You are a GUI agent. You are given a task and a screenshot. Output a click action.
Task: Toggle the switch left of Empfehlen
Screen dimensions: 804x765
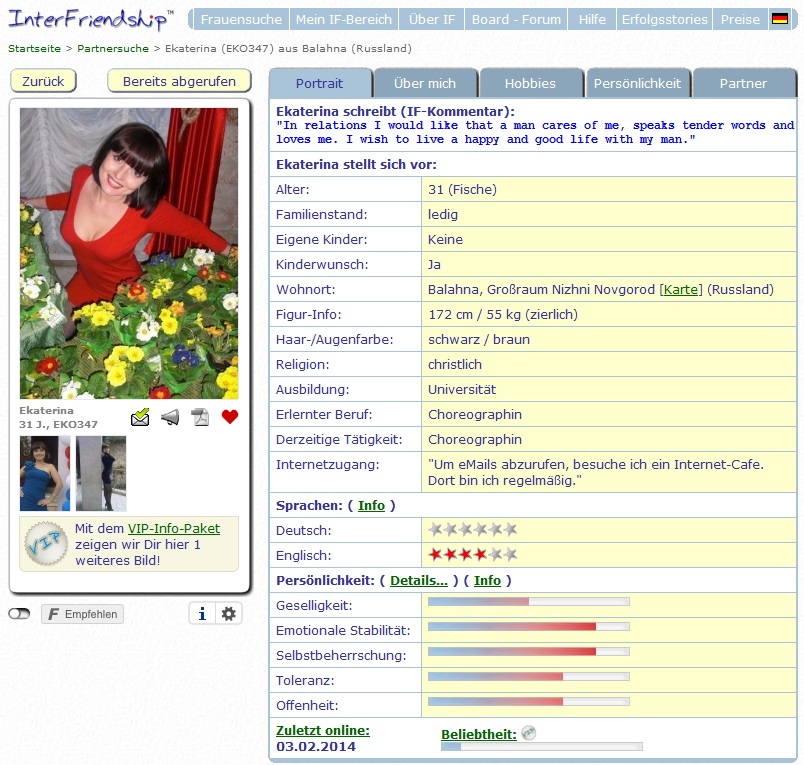click(x=19, y=614)
